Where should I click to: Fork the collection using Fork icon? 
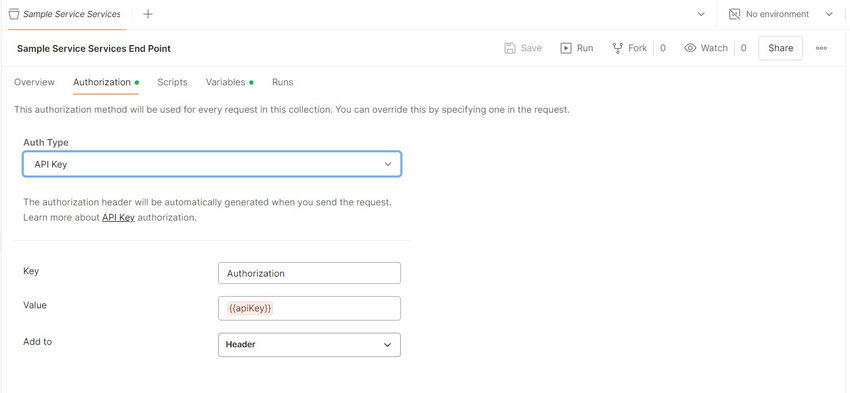(x=617, y=48)
